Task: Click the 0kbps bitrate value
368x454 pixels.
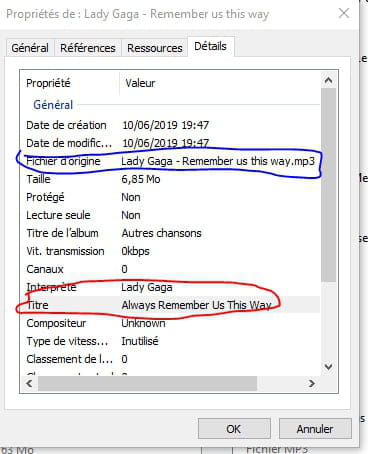Action: [135, 251]
